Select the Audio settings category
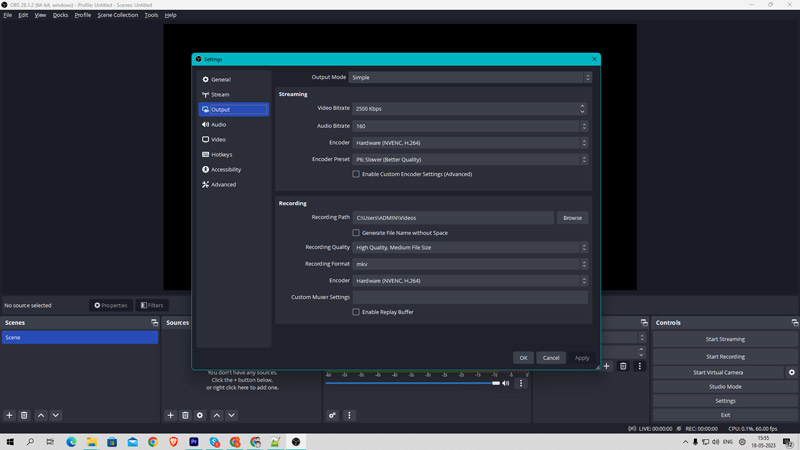This screenshot has height=450, width=800. click(x=233, y=124)
